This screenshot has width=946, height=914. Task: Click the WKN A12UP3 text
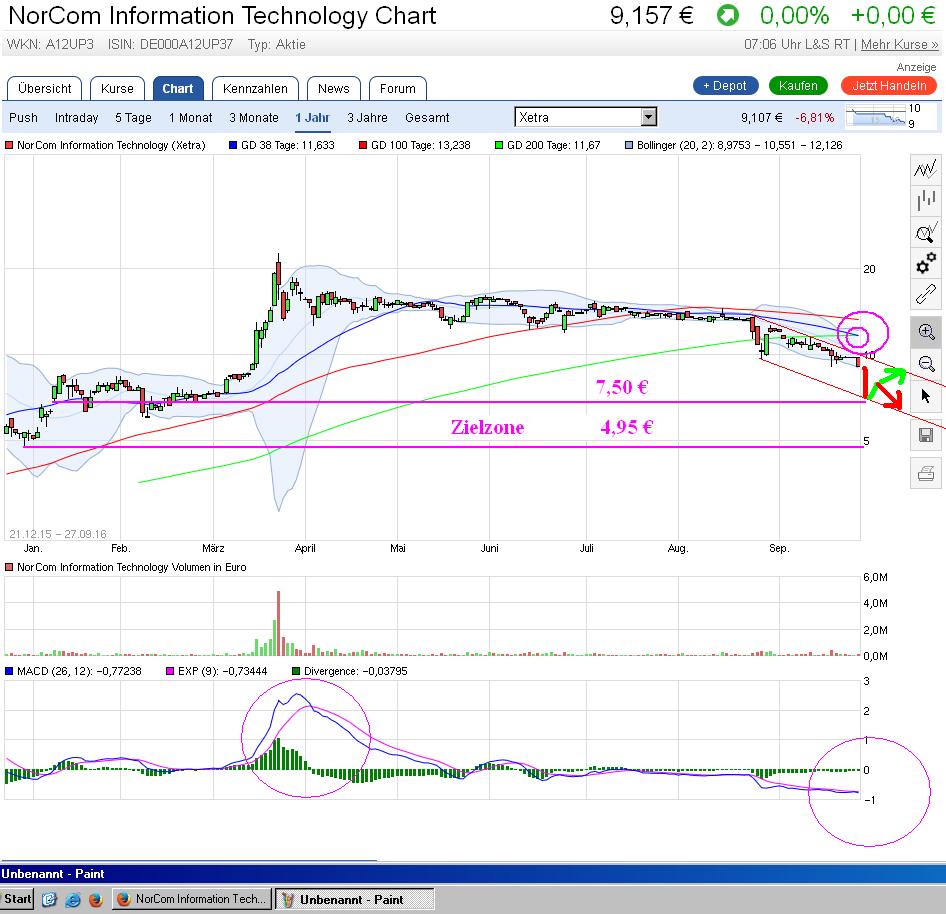[x=51, y=45]
